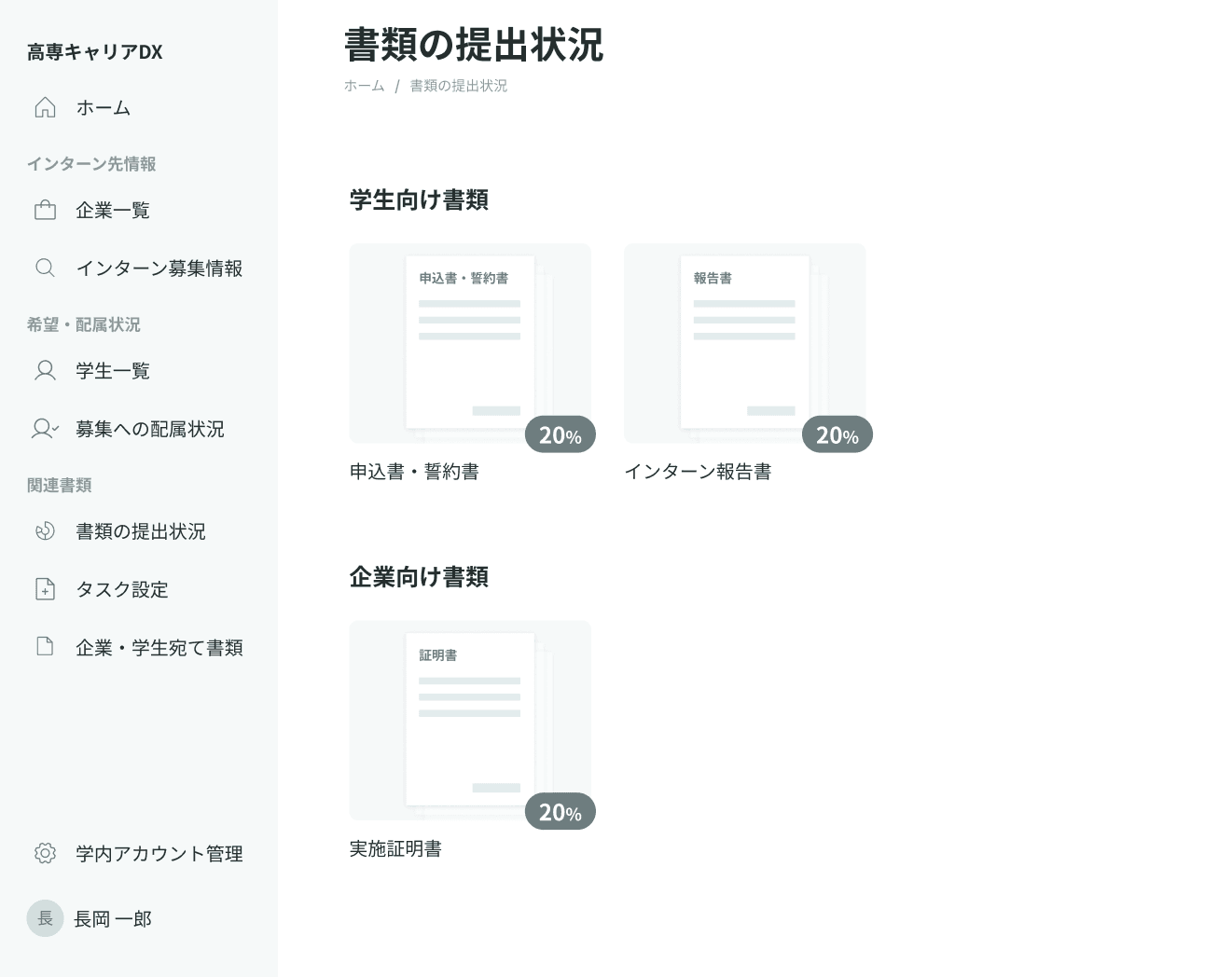This screenshot has width=1232, height=977.
Task: Click the 長 avatar for 長岡 一郎
Action: [x=45, y=918]
